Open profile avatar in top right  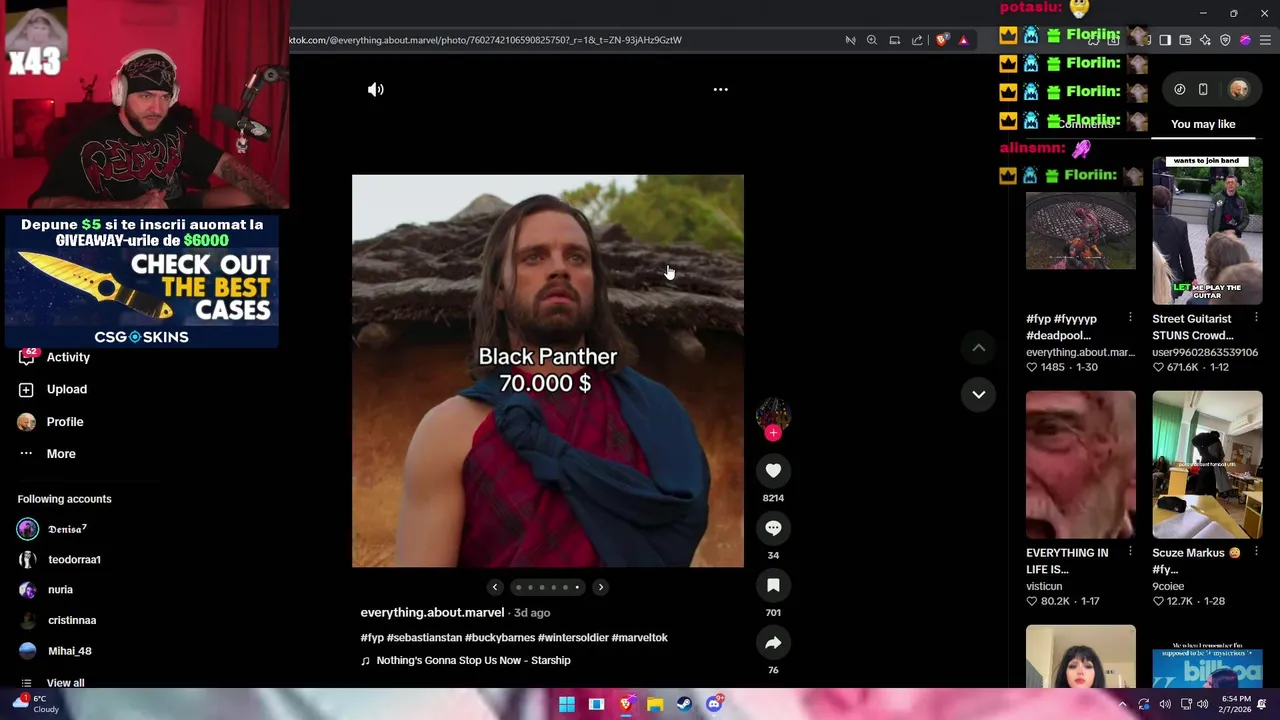point(1239,90)
